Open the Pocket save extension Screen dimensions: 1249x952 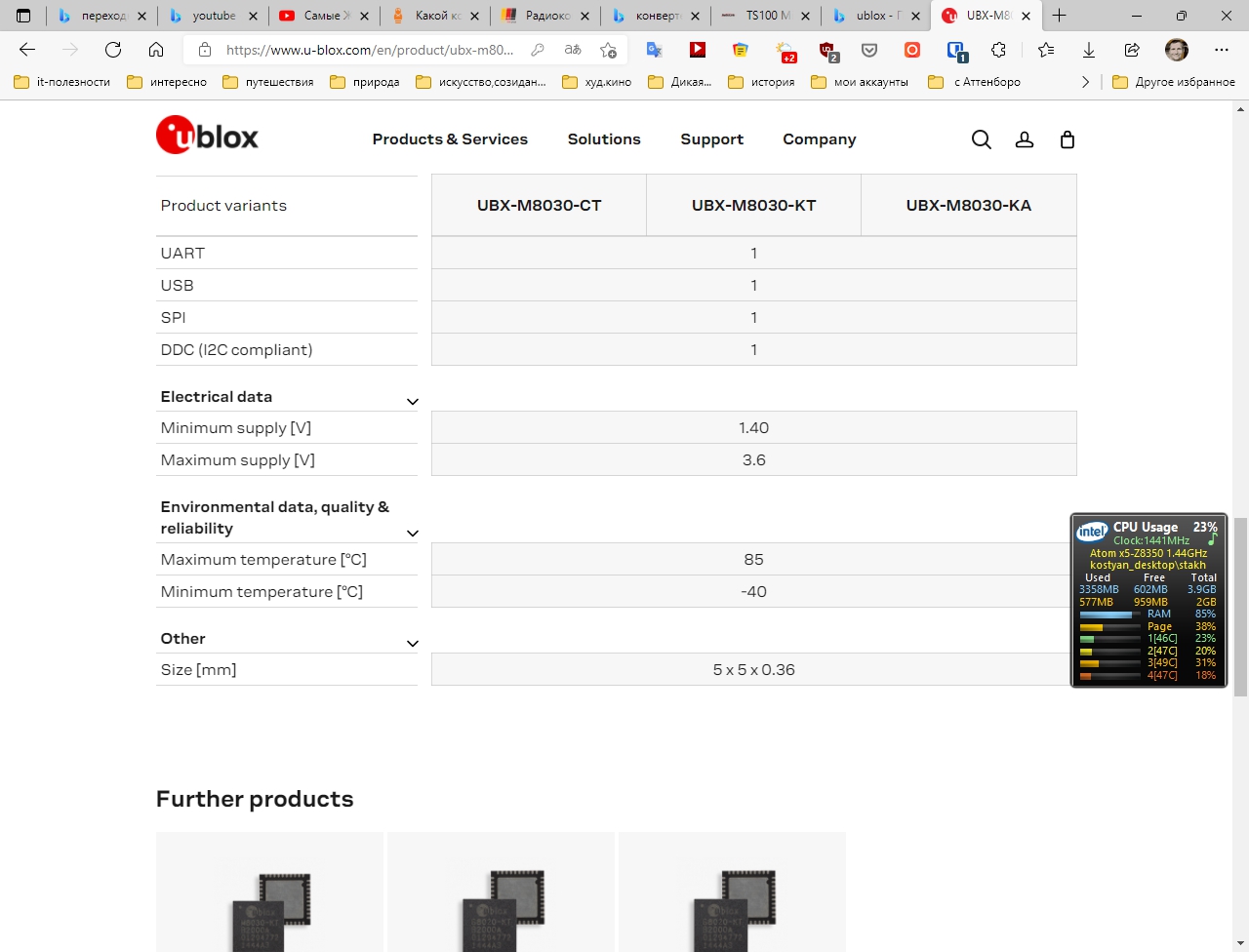[x=869, y=50]
